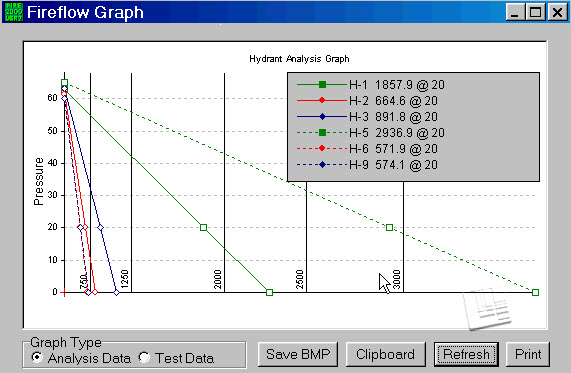Select the Test Data radio button
This screenshot has height=373, width=571.
[144, 358]
